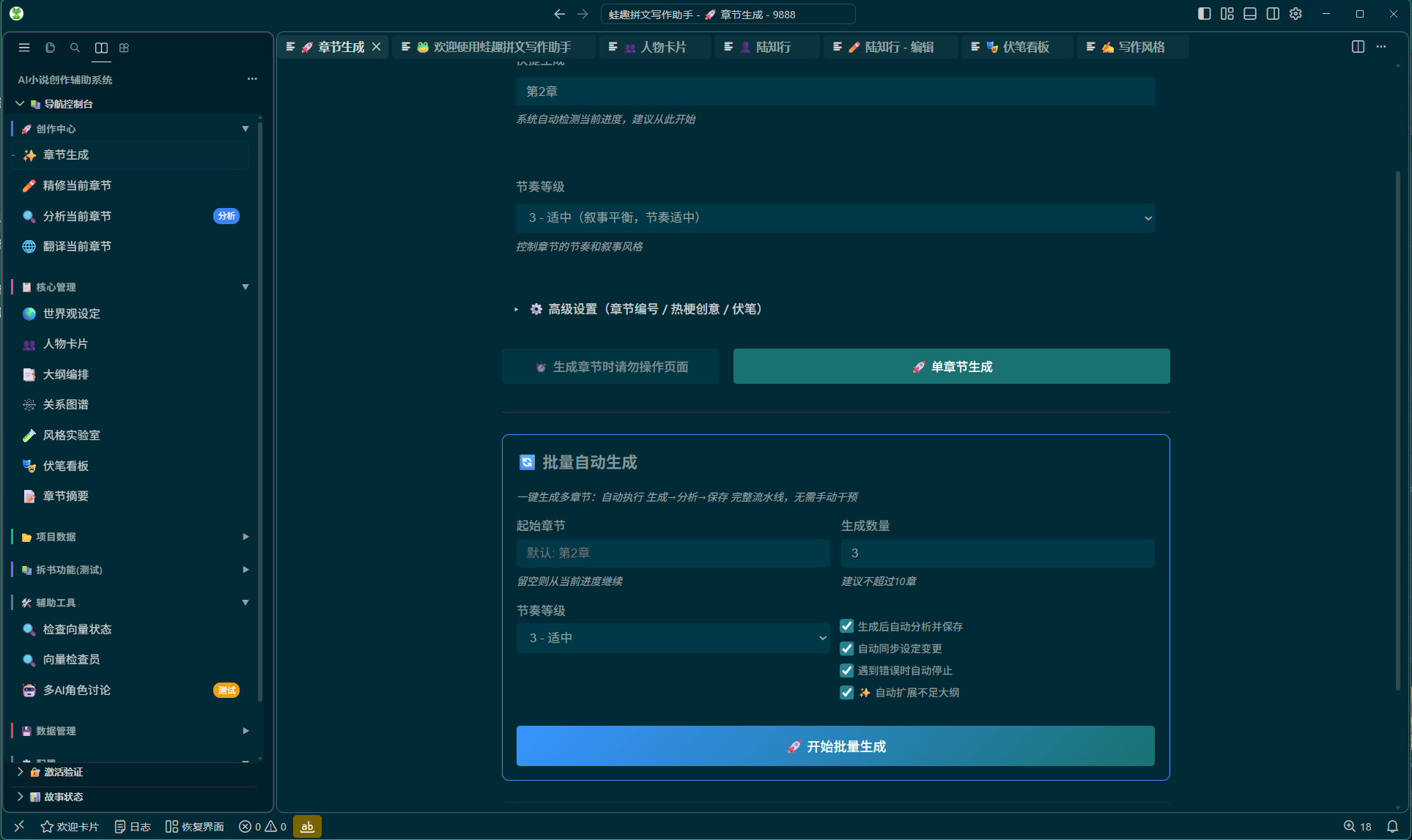
Task: Click the 起始章节 input field
Action: (673, 553)
